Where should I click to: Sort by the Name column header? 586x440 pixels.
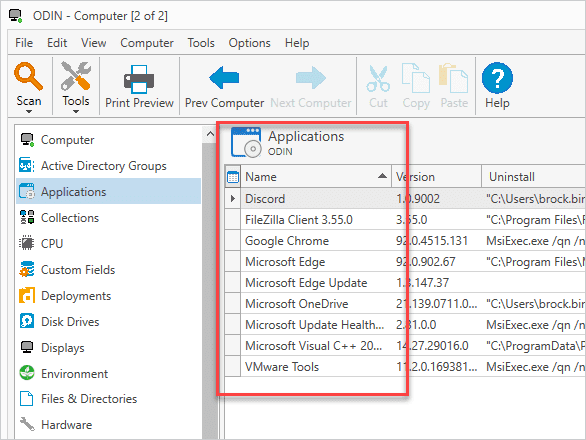pyautogui.click(x=316, y=176)
